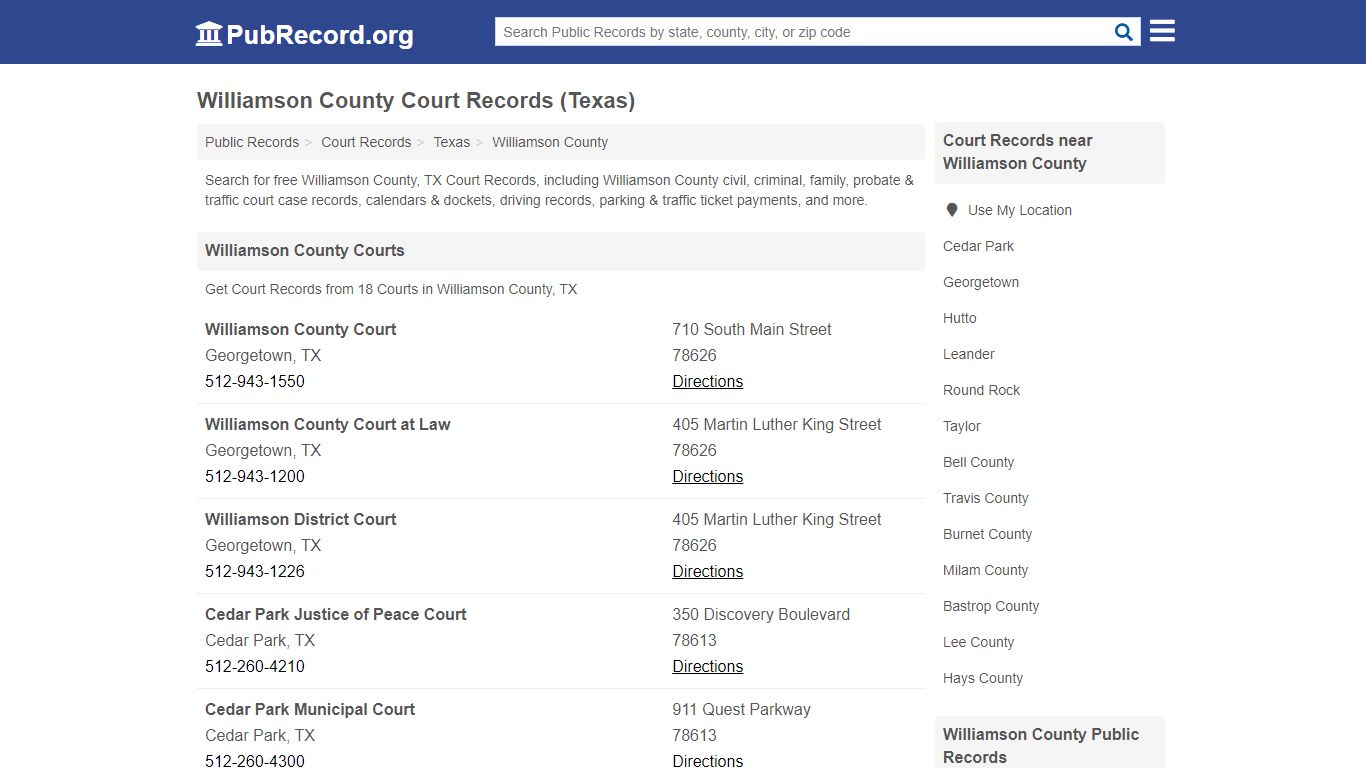Image resolution: width=1366 pixels, height=768 pixels.
Task: Open Georgetown in sidebar
Action: point(981,282)
